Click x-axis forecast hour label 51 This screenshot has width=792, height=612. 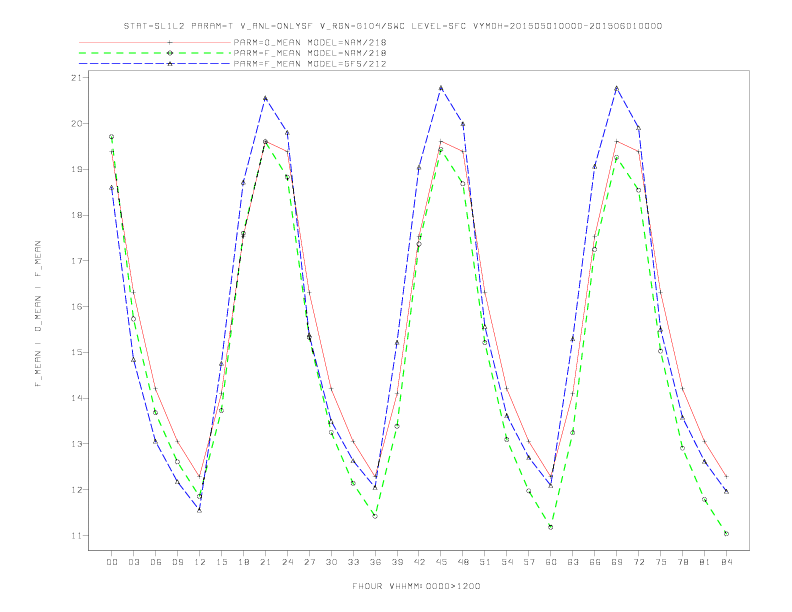click(485, 562)
